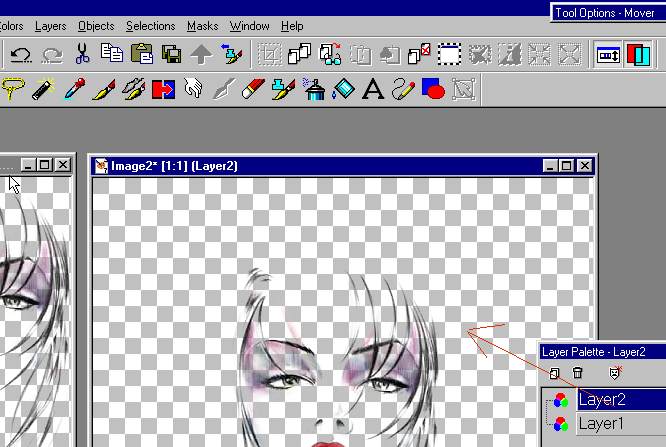Select the Flood Fill tool
The image size is (666, 447).
click(343, 89)
